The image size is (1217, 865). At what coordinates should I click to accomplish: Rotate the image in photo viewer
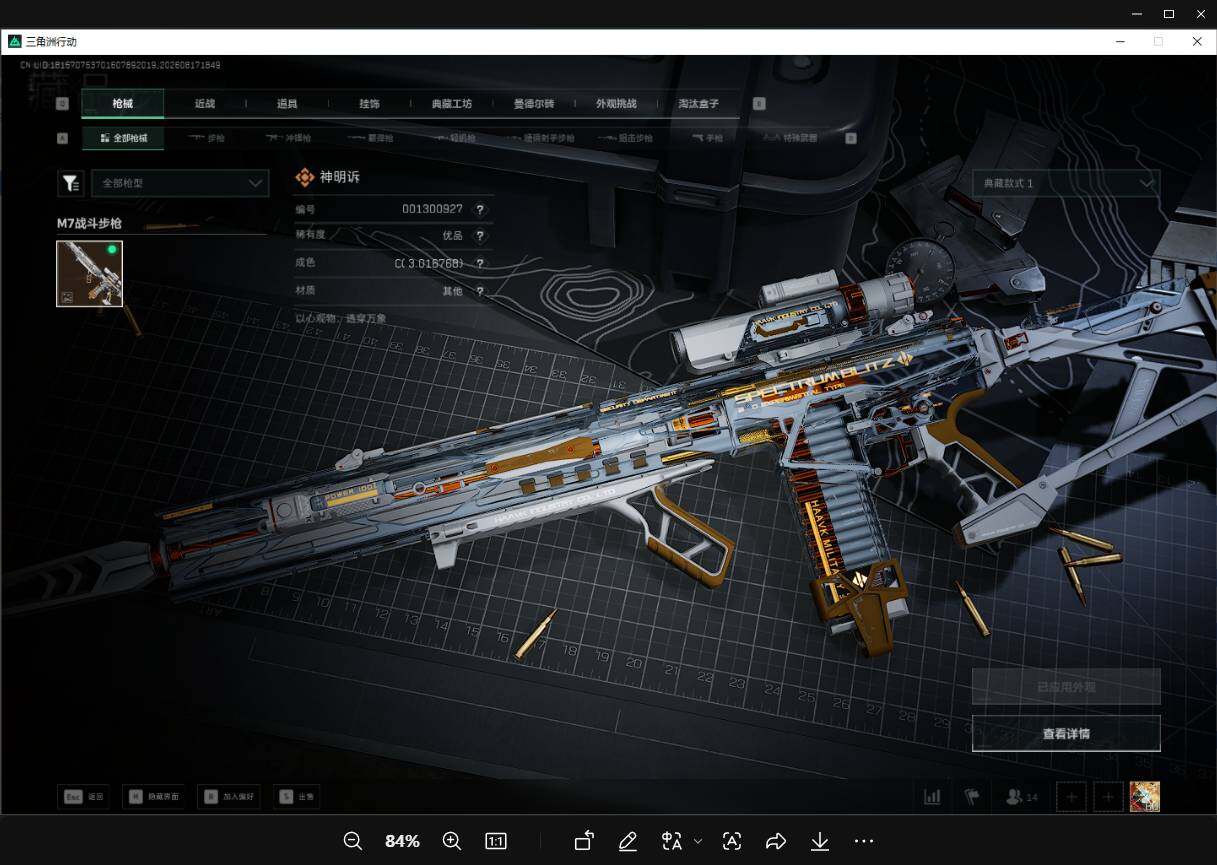coord(584,841)
